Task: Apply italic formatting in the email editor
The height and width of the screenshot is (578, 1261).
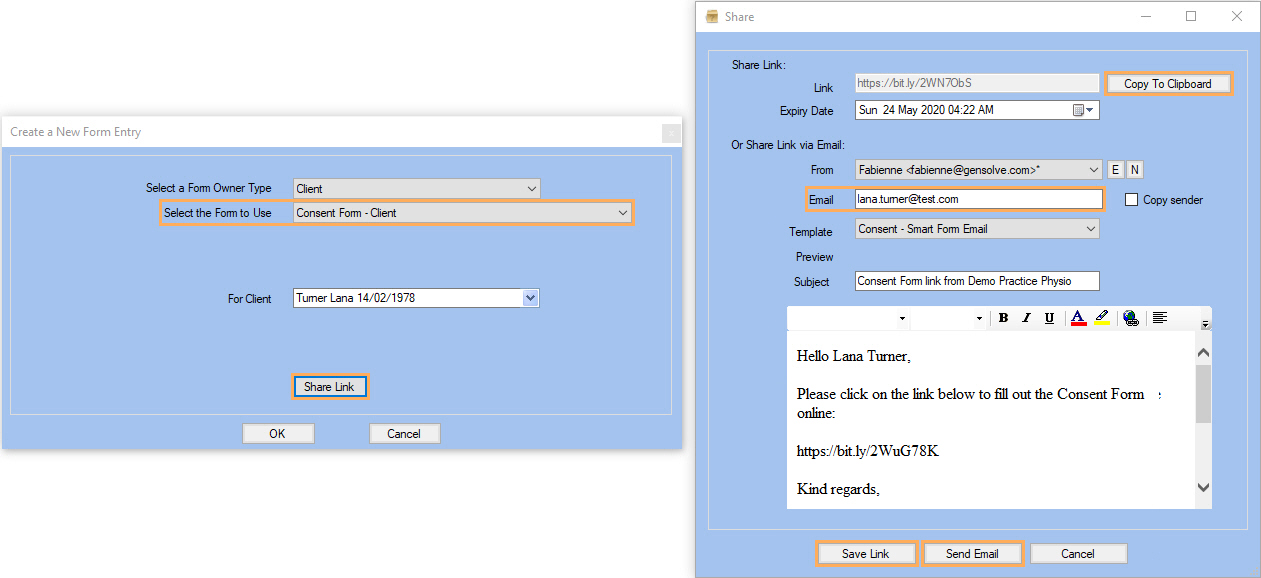Action: point(1026,318)
